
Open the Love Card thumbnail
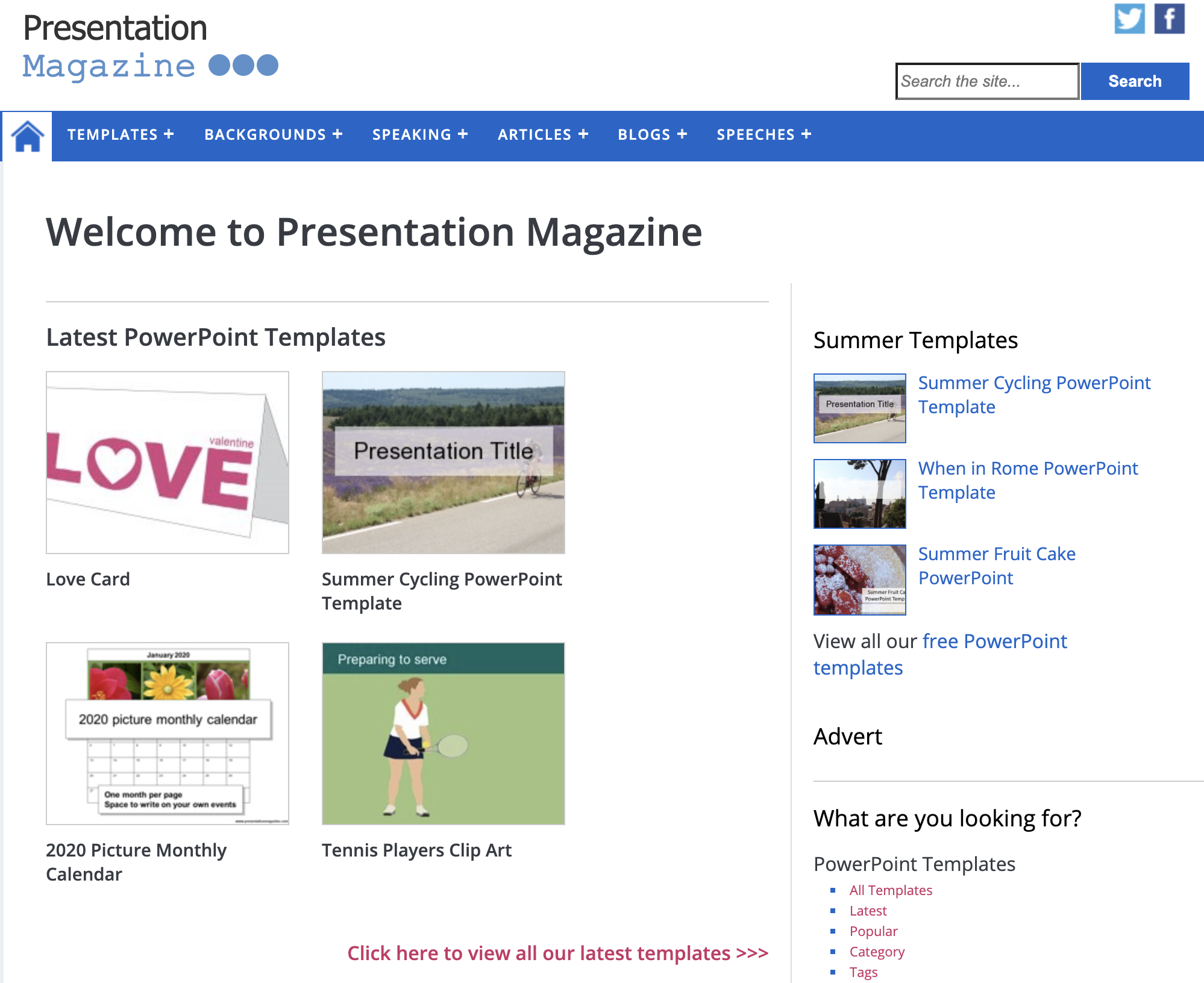point(168,462)
